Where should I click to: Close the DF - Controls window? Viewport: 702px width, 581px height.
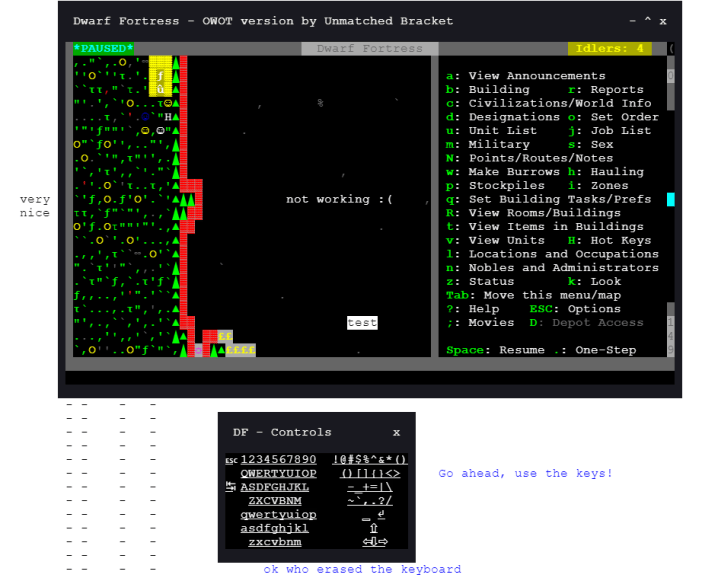(396, 433)
